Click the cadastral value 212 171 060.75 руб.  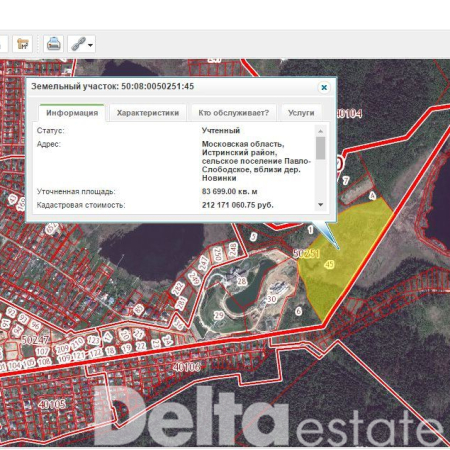pos(238,205)
